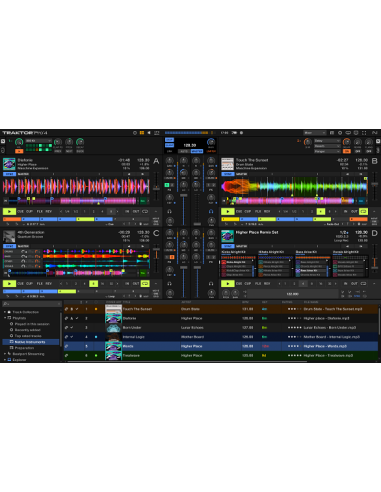Viewport: 381px width, 492px height.
Task: Adjust Deck B tempo pitch fader
Action: tap(374, 184)
